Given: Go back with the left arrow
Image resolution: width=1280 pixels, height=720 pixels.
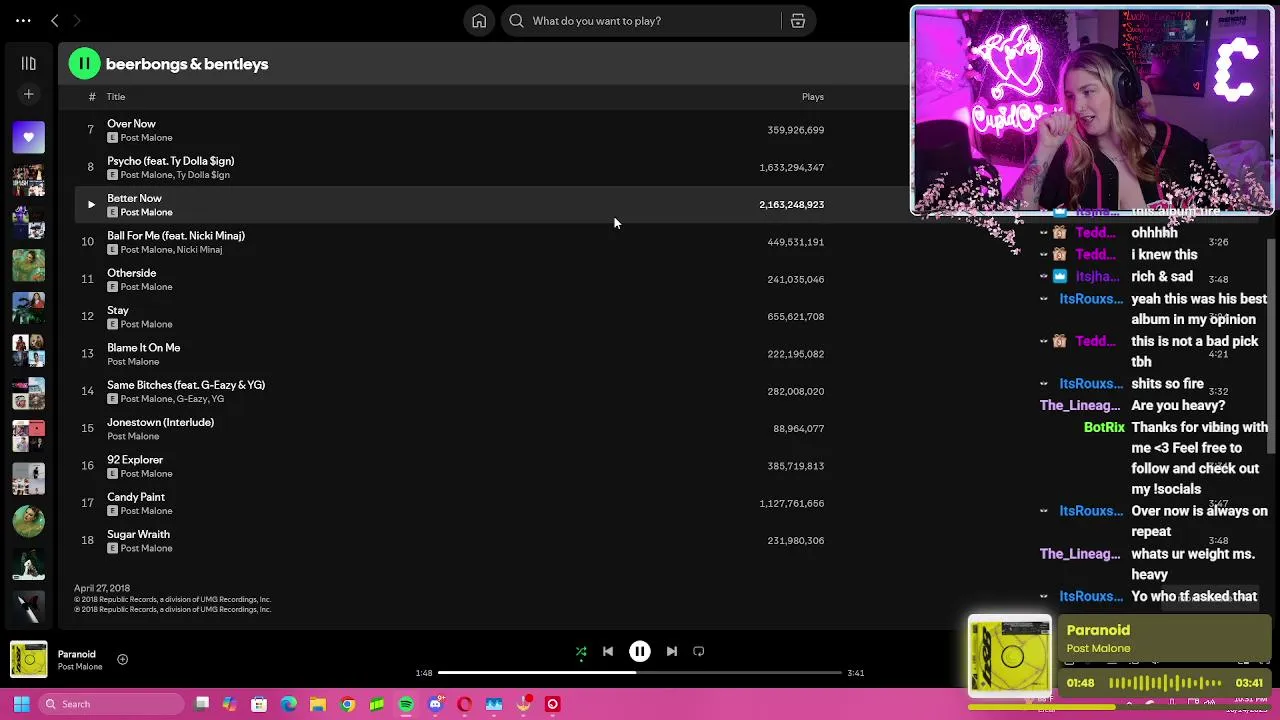Looking at the screenshot, I should tap(55, 20).
